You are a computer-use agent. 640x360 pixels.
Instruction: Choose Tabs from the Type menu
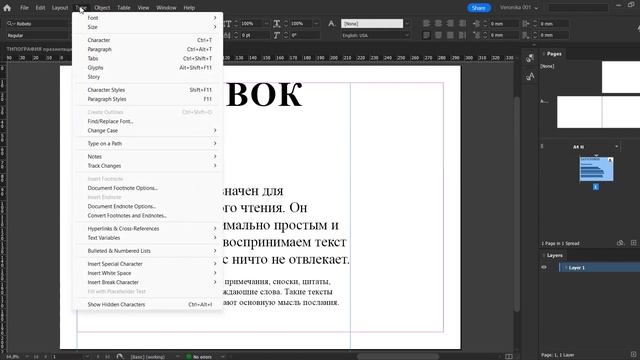pos(148,58)
